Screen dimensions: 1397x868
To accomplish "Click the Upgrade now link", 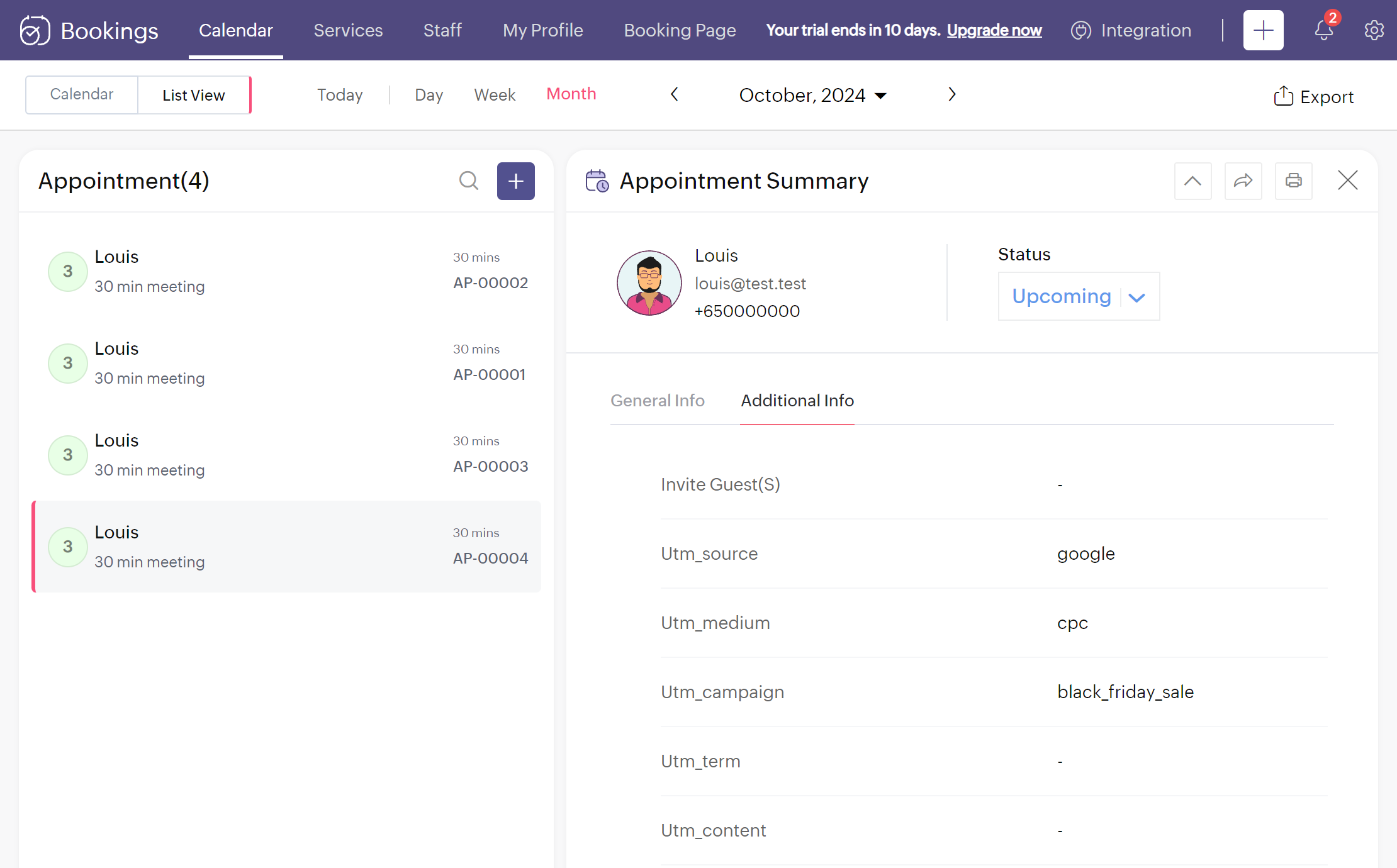I will click(994, 30).
